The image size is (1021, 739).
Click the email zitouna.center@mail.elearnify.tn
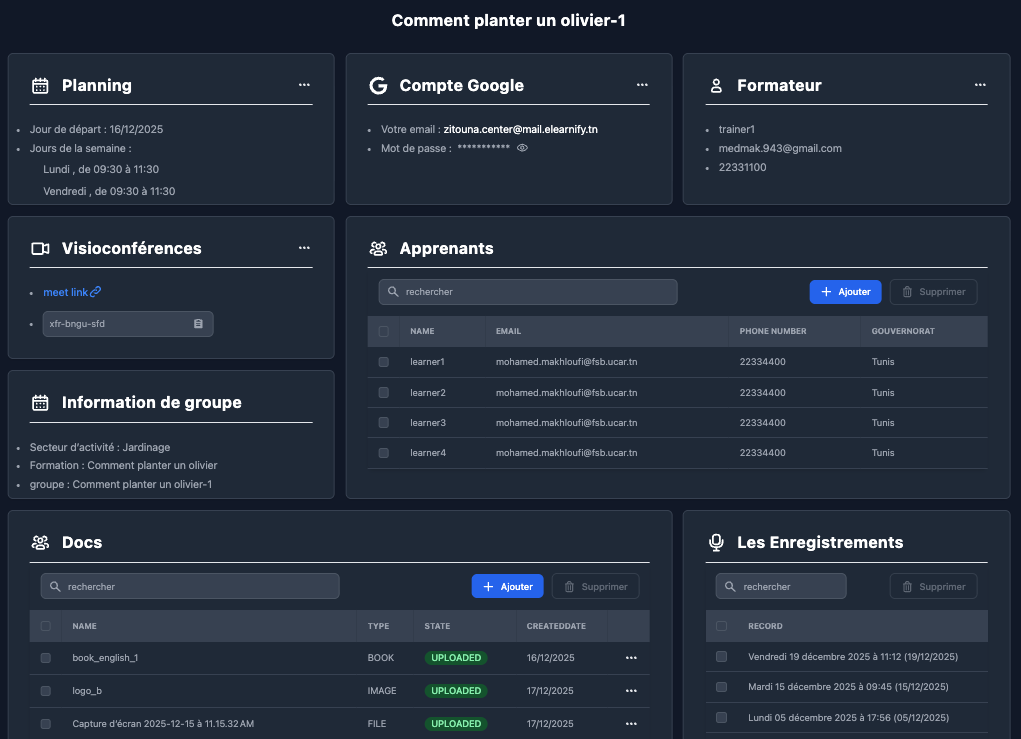520,129
